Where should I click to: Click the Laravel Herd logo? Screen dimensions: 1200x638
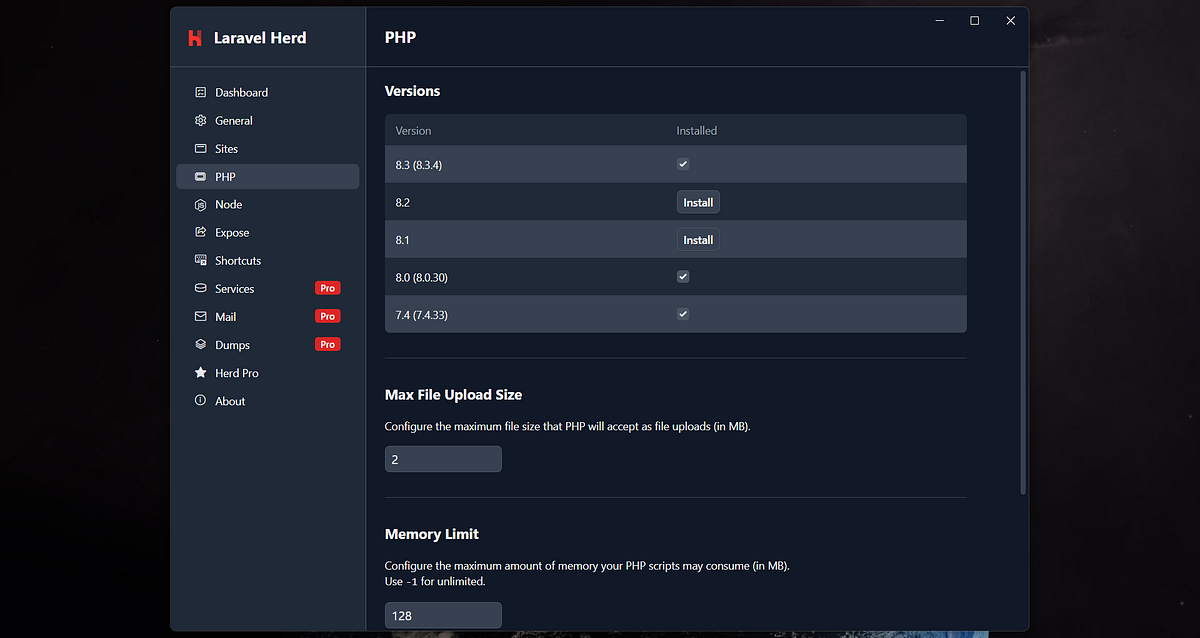[195, 37]
